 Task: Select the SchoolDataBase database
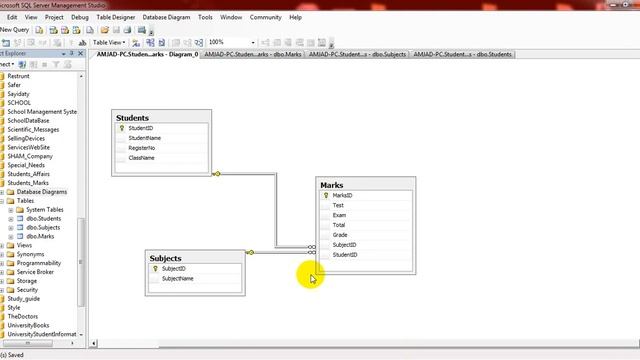(x=28, y=121)
